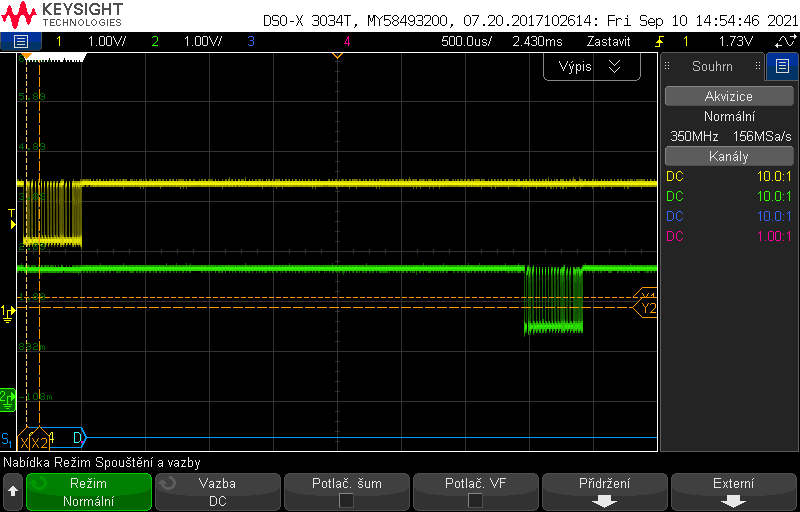Open channel 1 vertical scale 1.00V/
The image size is (800, 512).
click(107, 41)
